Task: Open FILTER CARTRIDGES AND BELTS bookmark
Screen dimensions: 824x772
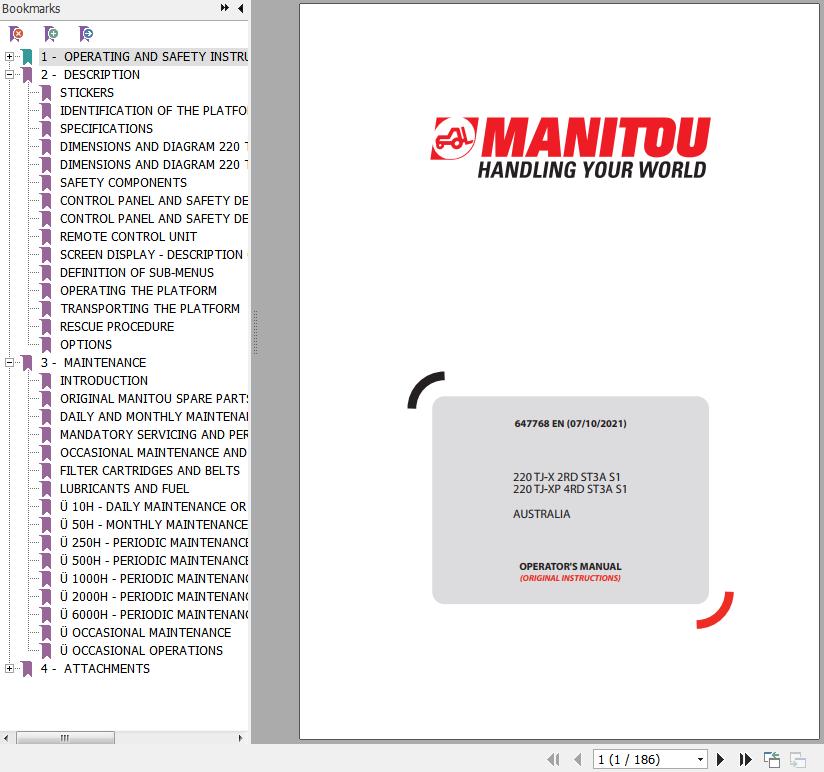Action: click(150, 470)
